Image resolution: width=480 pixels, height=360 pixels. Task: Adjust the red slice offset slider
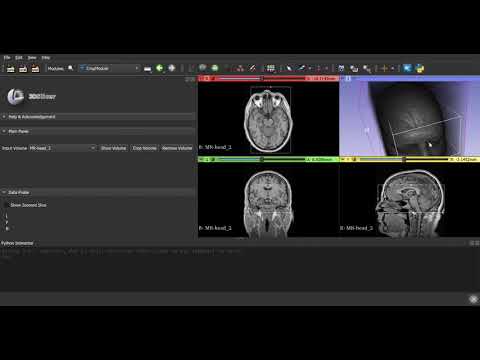pyautogui.click(x=261, y=78)
